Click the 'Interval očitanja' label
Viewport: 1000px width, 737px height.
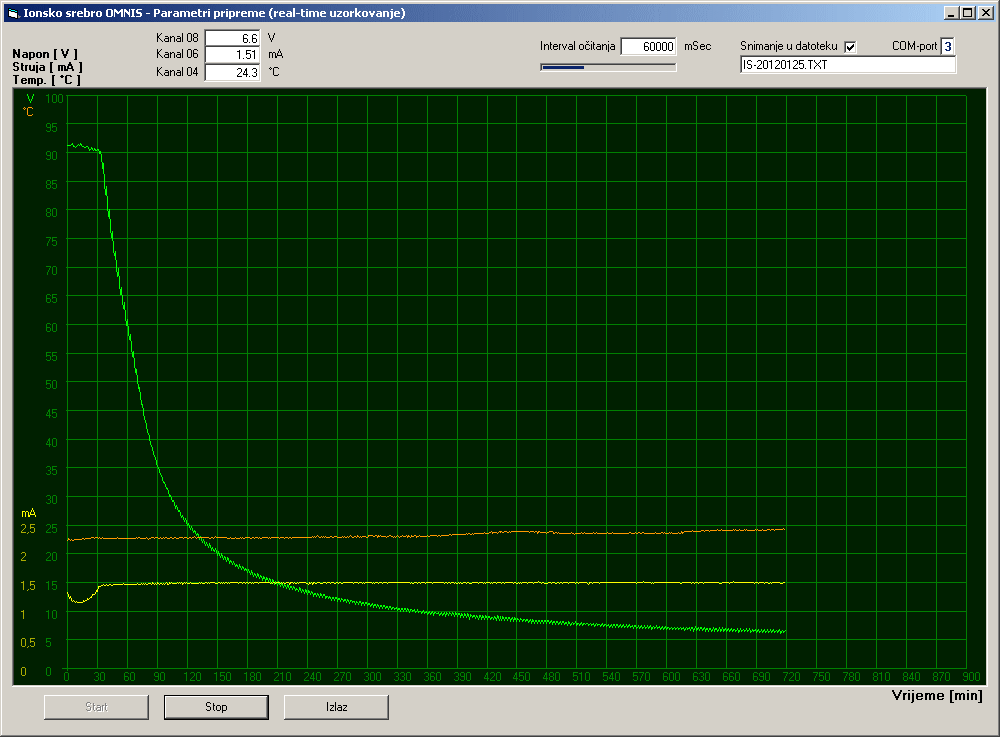click(578, 47)
